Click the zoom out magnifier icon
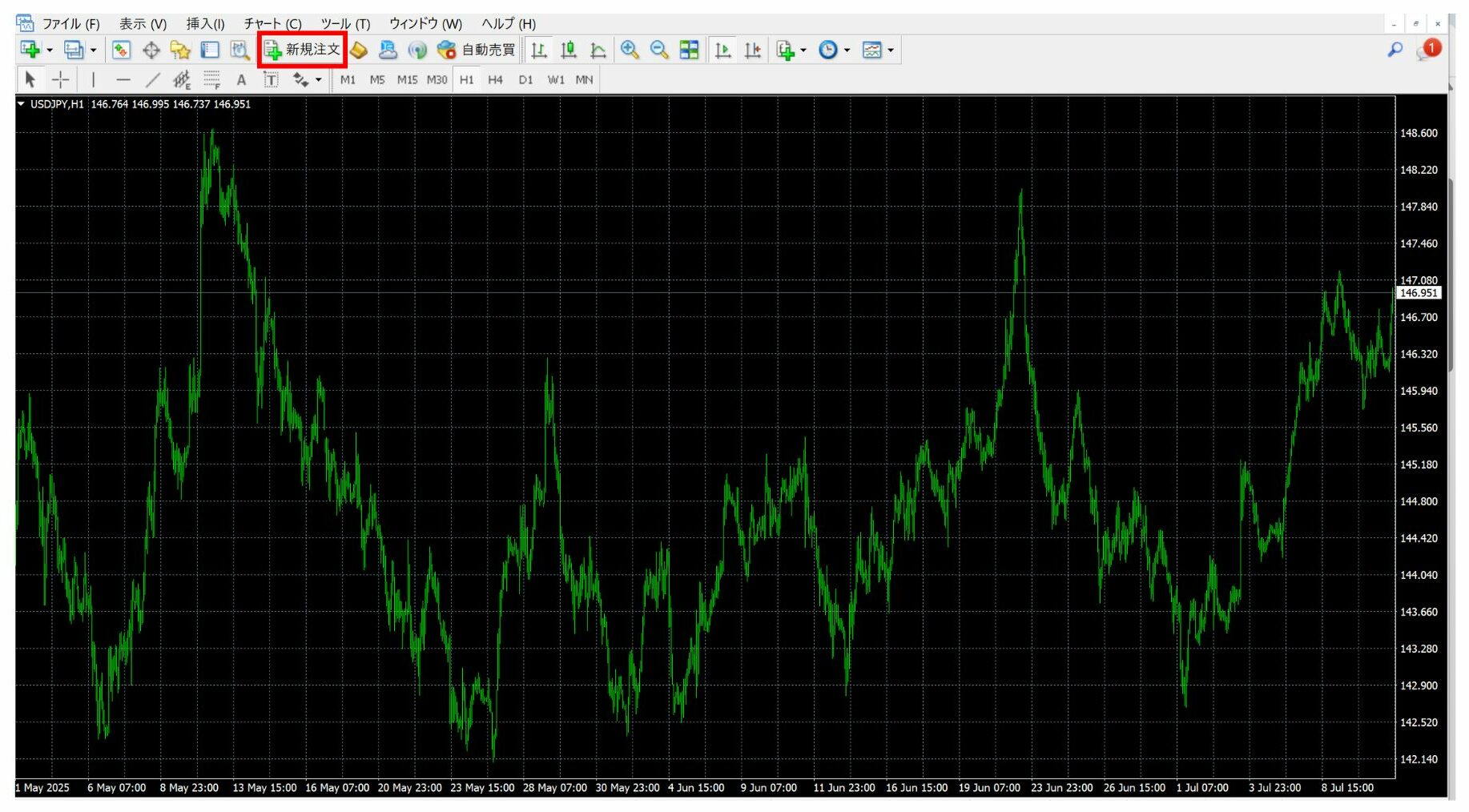Viewport: 1469px width, 812px height. 659,50
